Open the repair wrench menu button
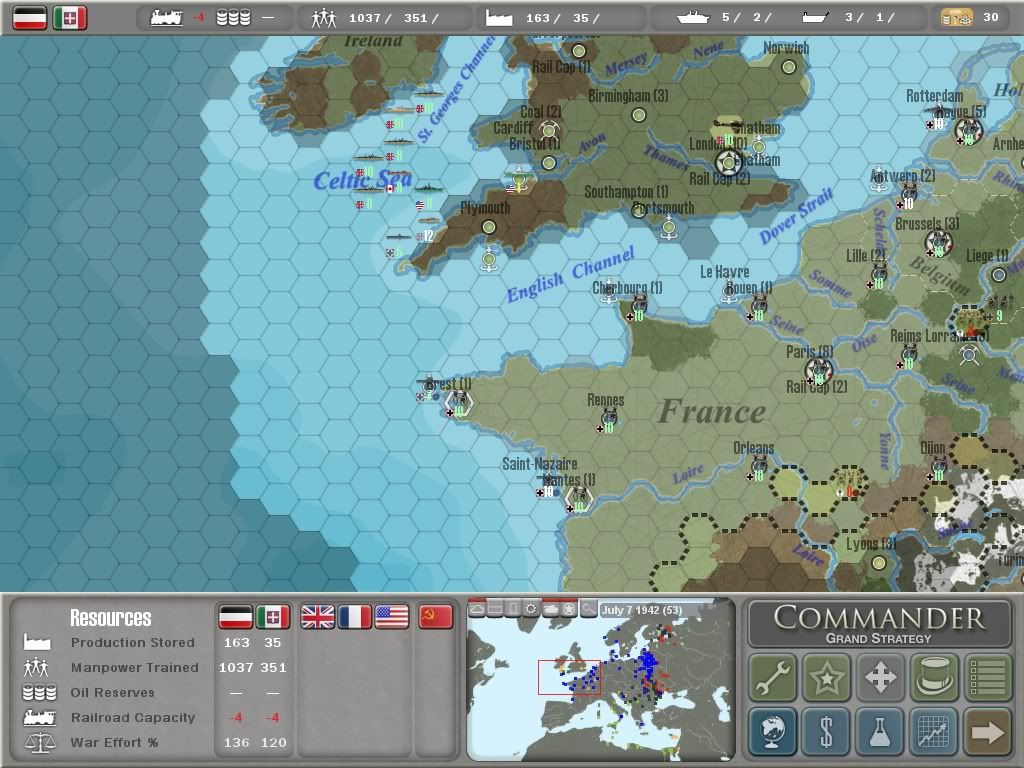The height and width of the screenshot is (768, 1024). [x=773, y=677]
